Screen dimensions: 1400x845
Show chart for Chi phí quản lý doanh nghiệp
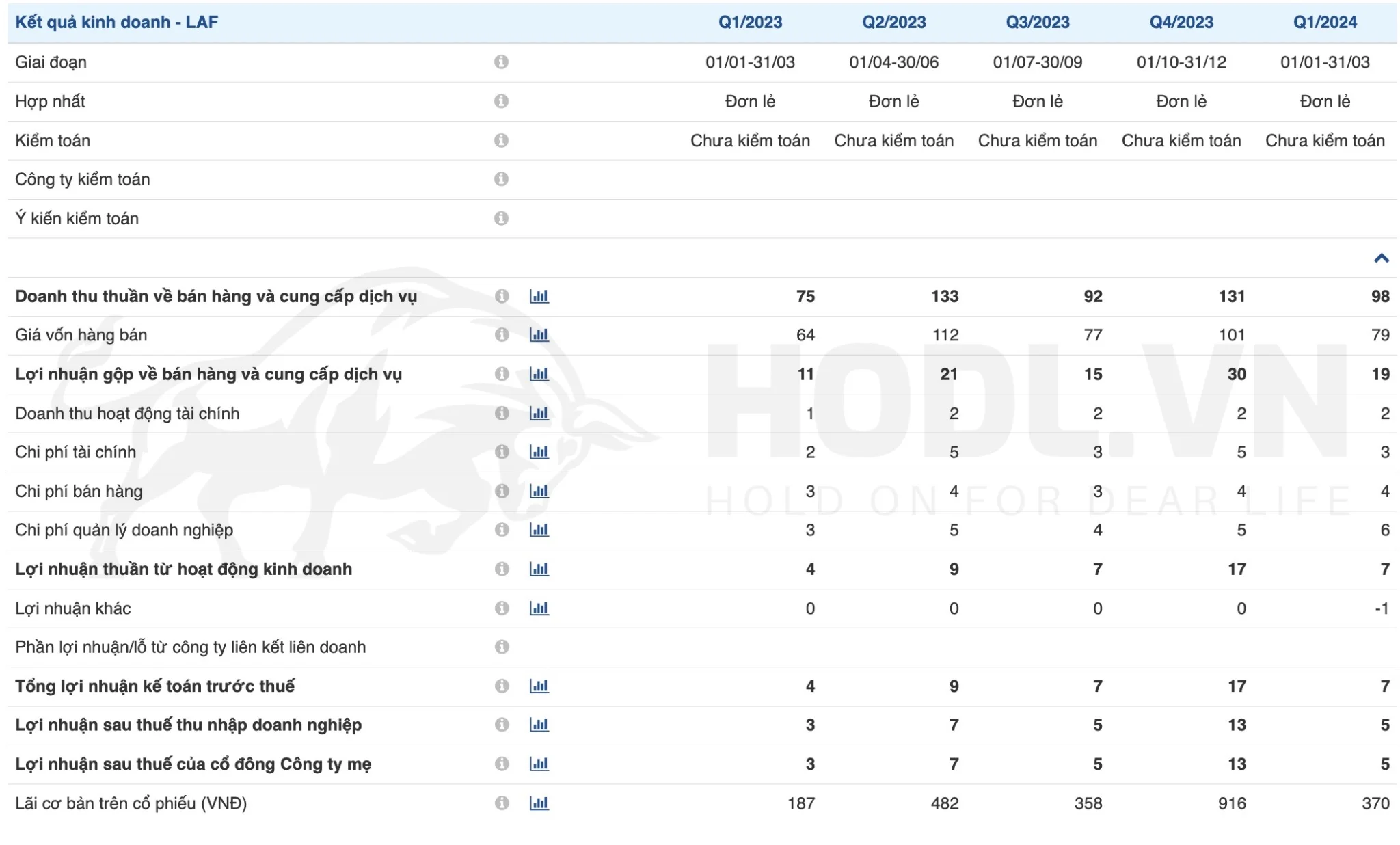coord(539,530)
